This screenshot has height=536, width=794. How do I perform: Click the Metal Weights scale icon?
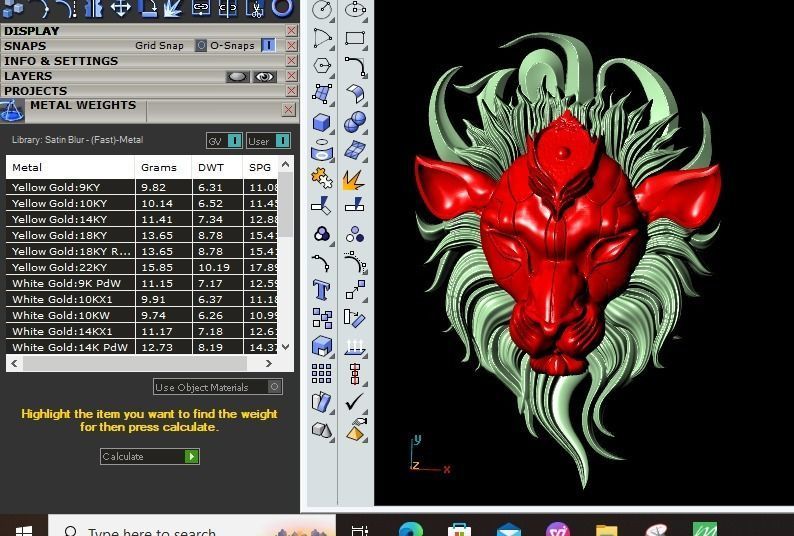click(12, 111)
